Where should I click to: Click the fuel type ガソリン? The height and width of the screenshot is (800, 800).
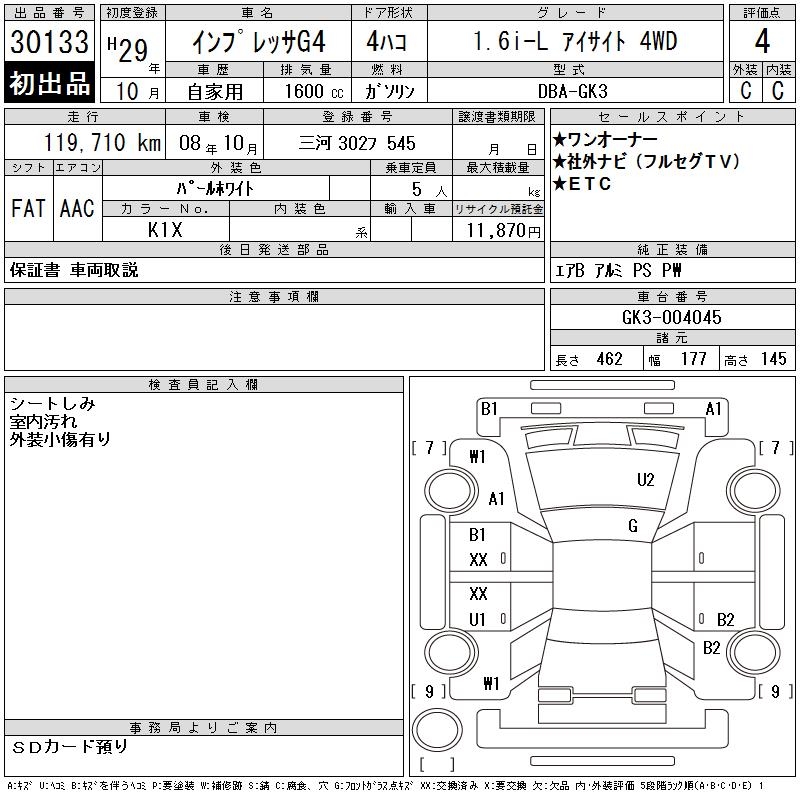[x=389, y=91]
